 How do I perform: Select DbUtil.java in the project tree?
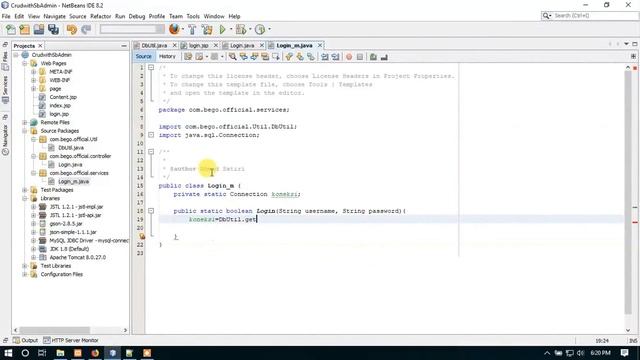[71, 148]
